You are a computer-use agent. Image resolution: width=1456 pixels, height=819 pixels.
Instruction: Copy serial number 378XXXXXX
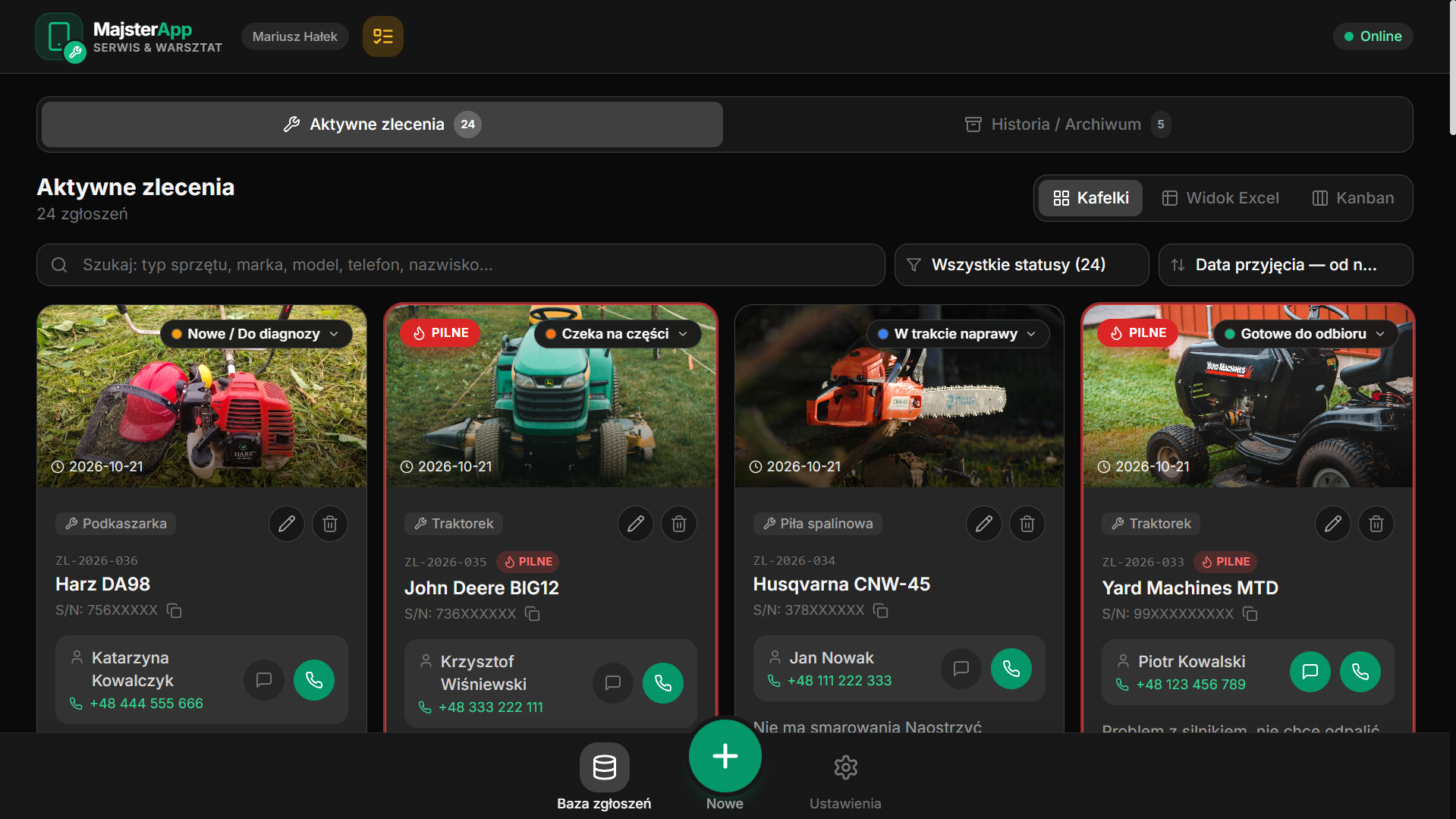pyautogui.click(x=881, y=611)
